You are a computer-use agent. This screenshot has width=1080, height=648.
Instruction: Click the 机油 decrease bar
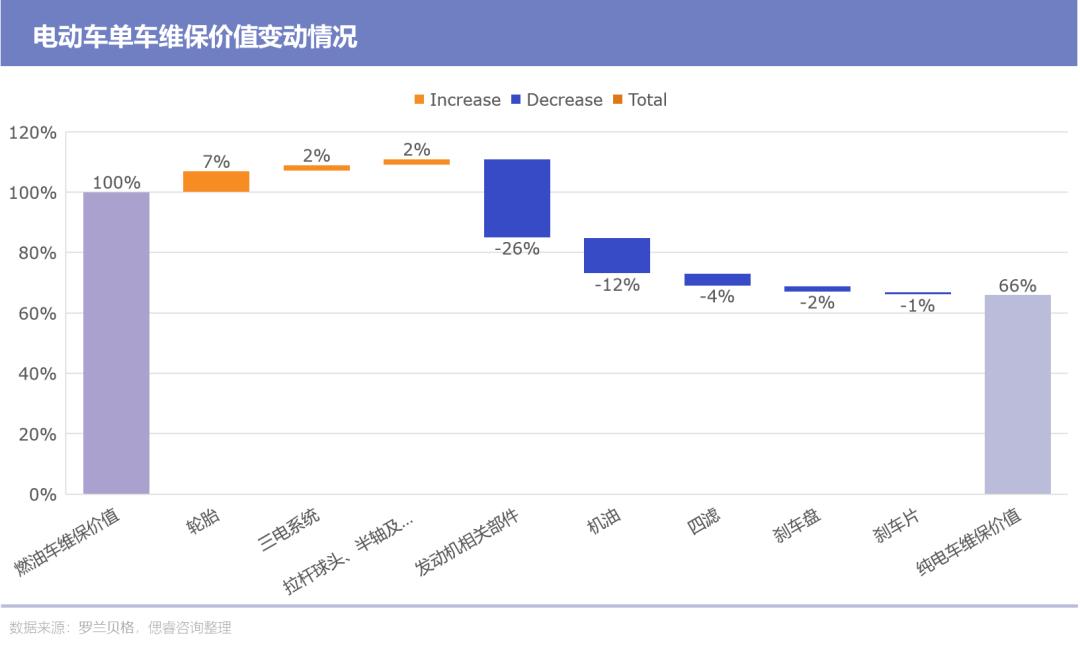[617, 255]
